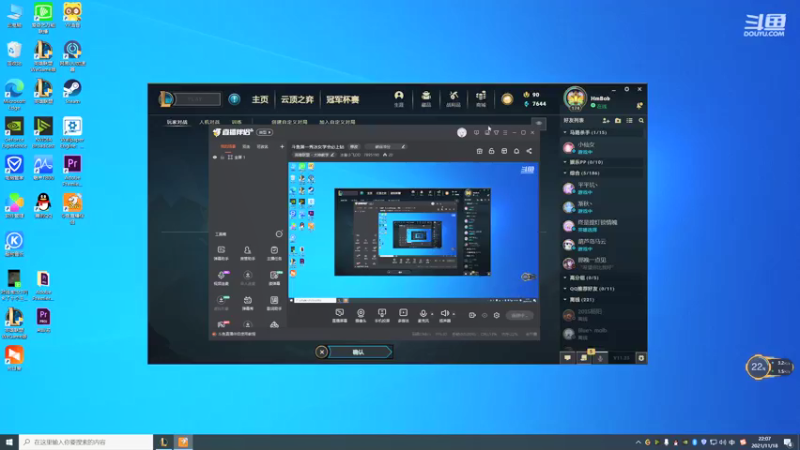
Task: Toggle the voice microphone icon in friends panel
Action: 601,358
